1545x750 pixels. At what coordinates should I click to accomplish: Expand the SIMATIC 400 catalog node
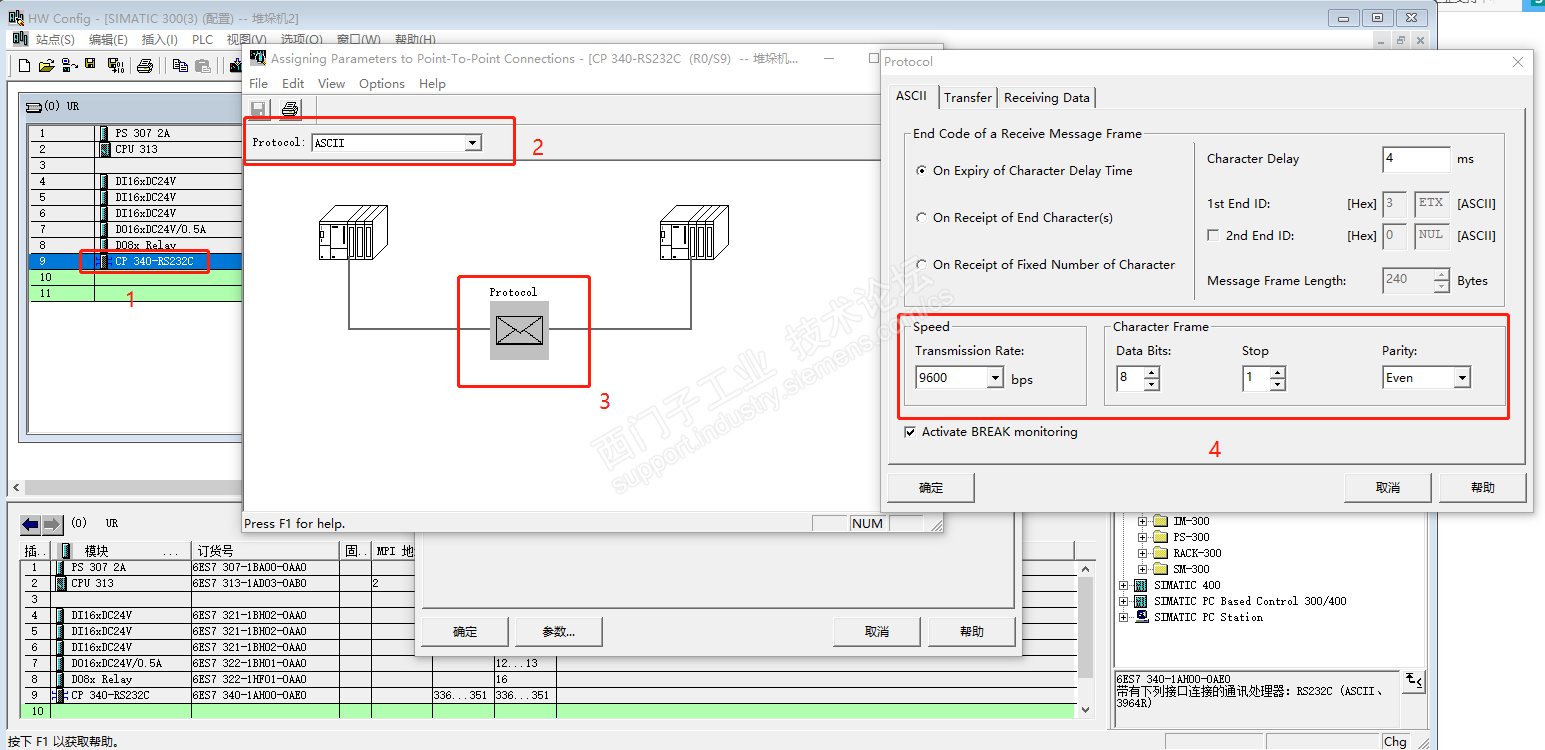(x=1124, y=585)
